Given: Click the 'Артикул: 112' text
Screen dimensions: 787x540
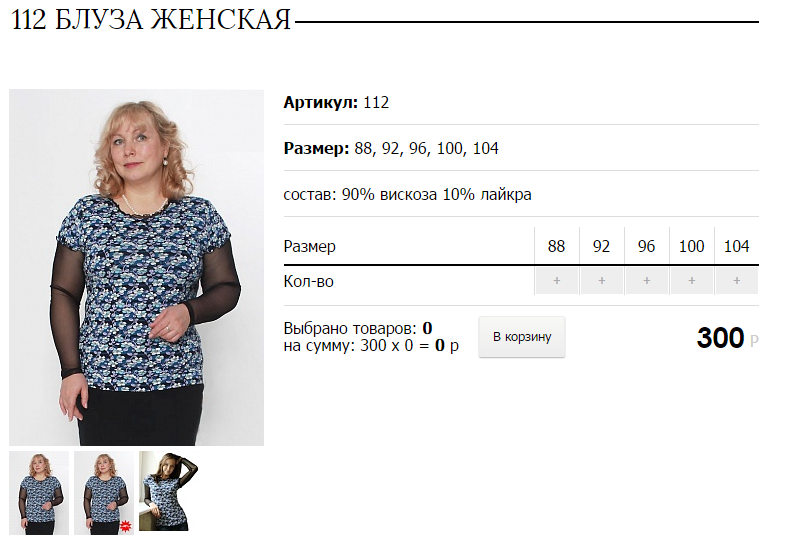Looking at the screenshot, I should (x=336, y=102).
